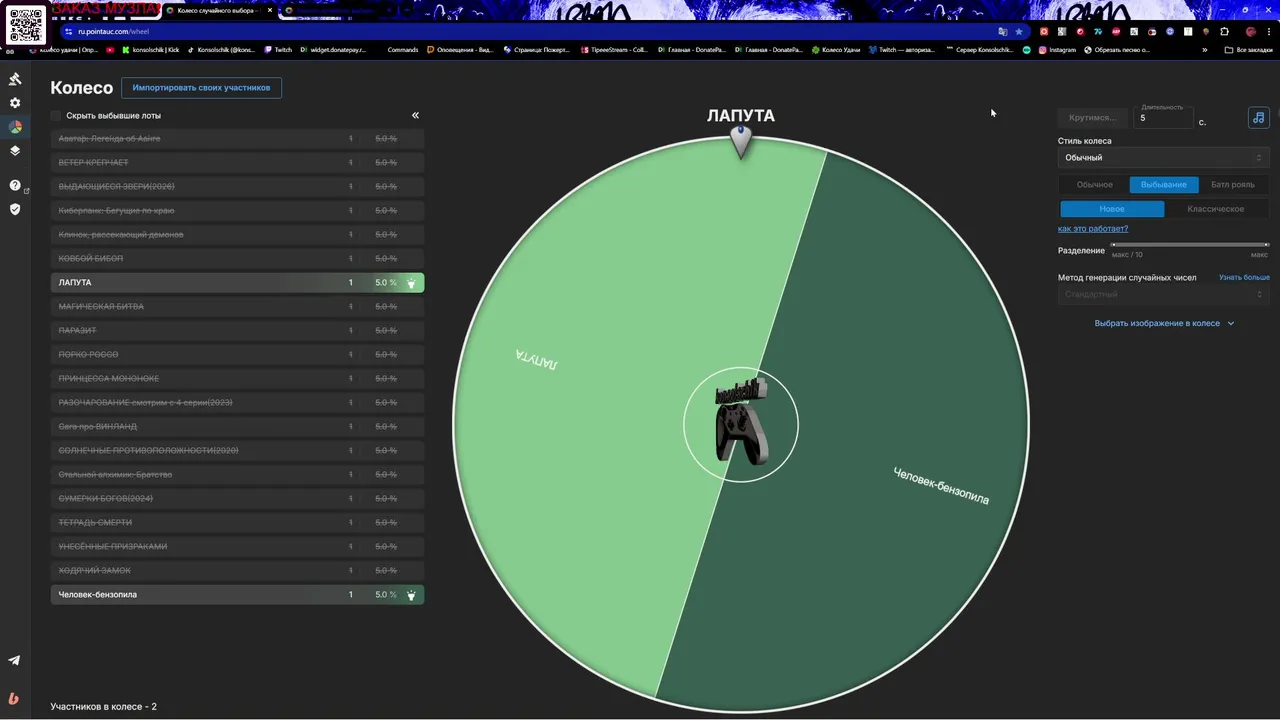Screen dimensions: 1280x720
Task: Collapse the lot list with double-chevron
Action: click(x=415, y=115)
